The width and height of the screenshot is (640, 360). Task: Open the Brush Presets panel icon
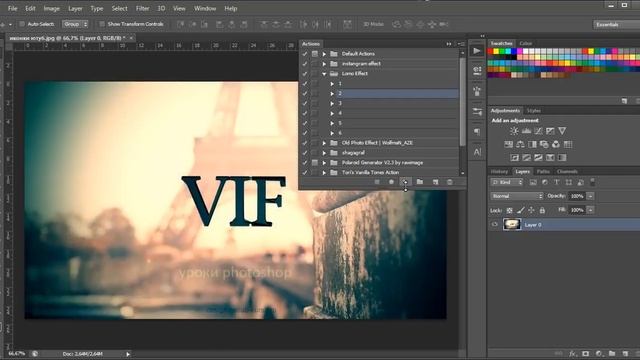click(477, 111)
